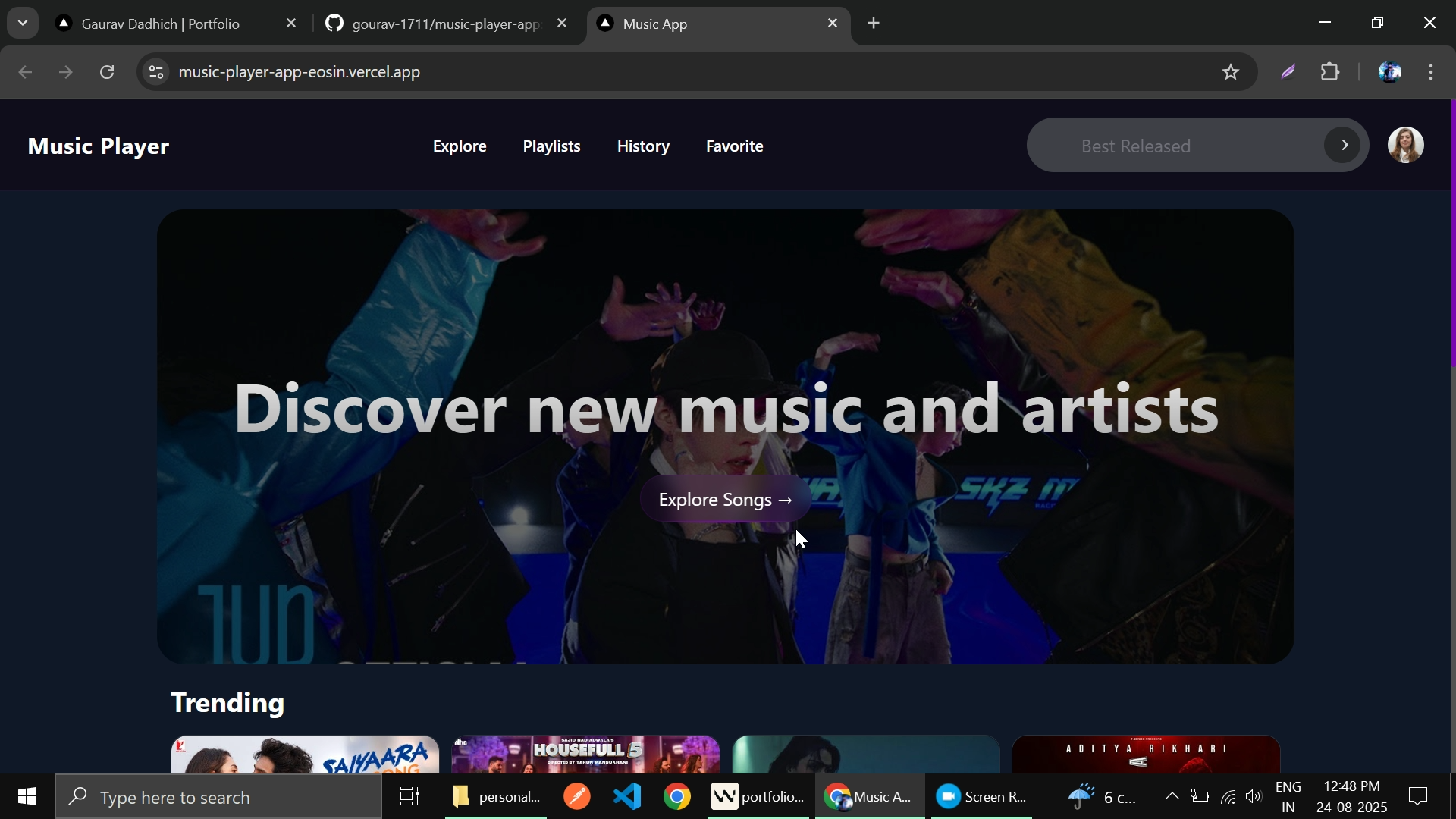
Task: Click the hidden icons chevron in the system tray
Action: (x=1170, y=796)
